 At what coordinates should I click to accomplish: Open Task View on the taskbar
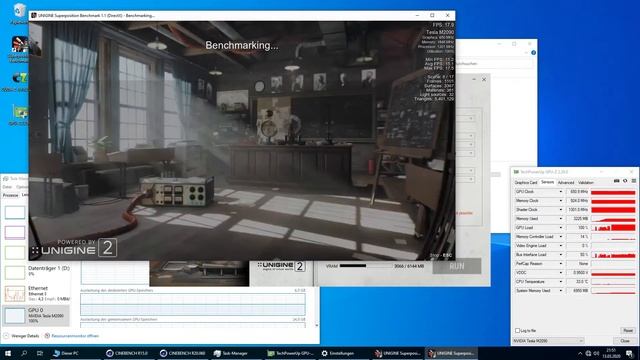[40, 353]
